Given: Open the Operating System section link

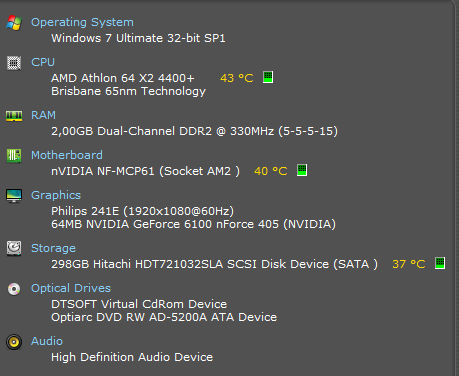Looking at the screenshot, I should [x=82, y=22].
